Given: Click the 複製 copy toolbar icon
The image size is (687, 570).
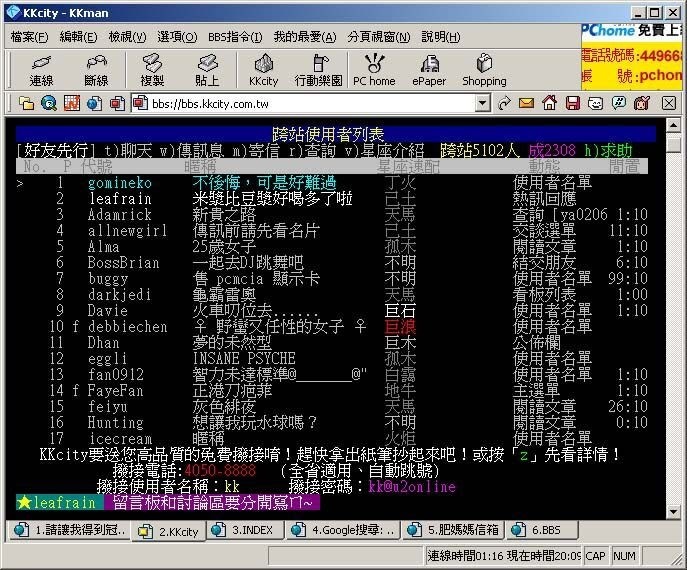Looking at the screenshot, I should click(x=152, y=70).
